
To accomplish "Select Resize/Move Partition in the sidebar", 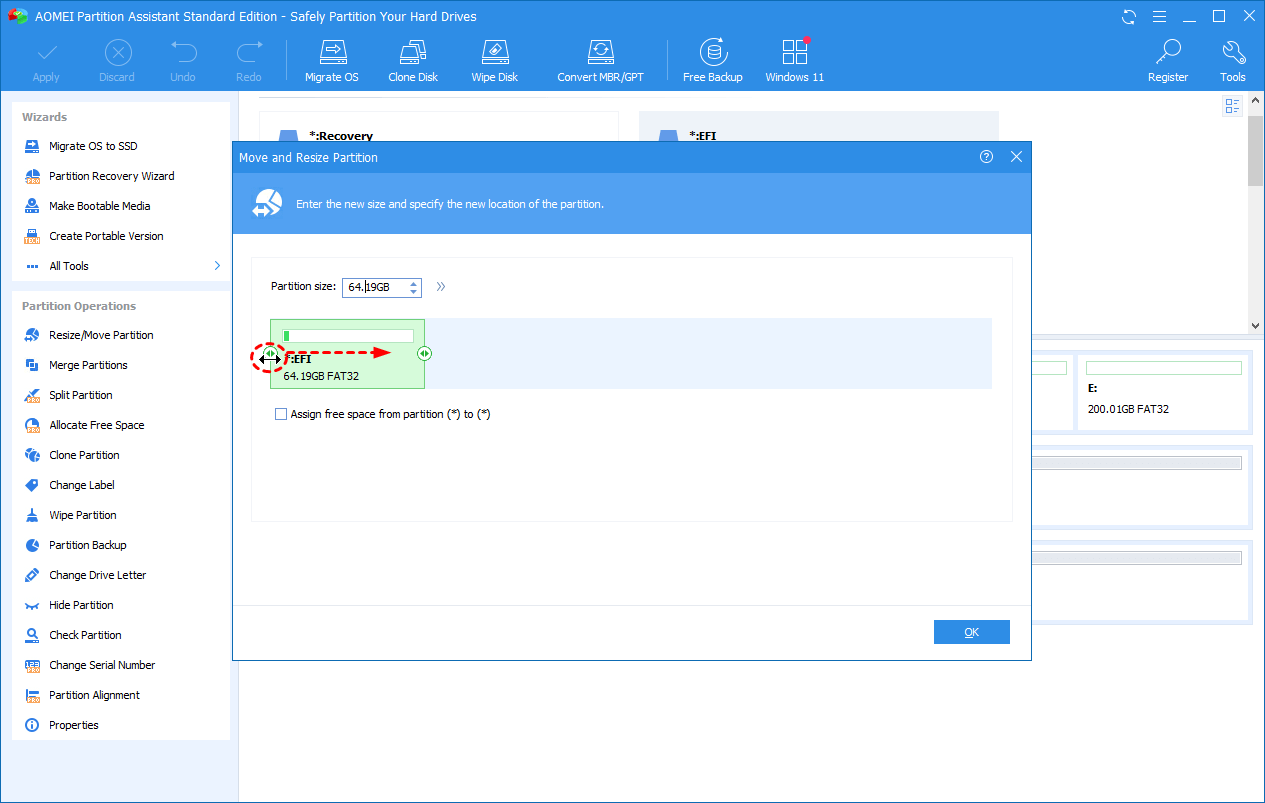I will coord(102,334).
